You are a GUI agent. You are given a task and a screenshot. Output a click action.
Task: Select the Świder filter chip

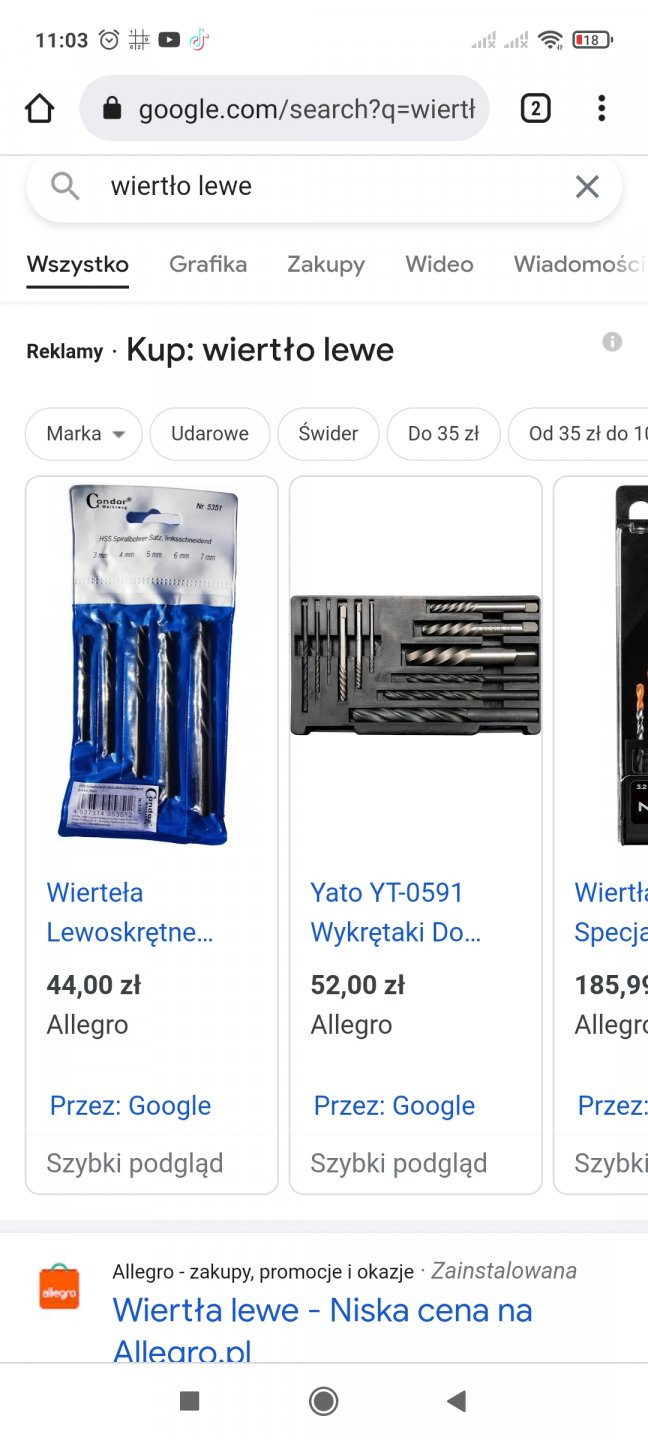tap(328, 434)
